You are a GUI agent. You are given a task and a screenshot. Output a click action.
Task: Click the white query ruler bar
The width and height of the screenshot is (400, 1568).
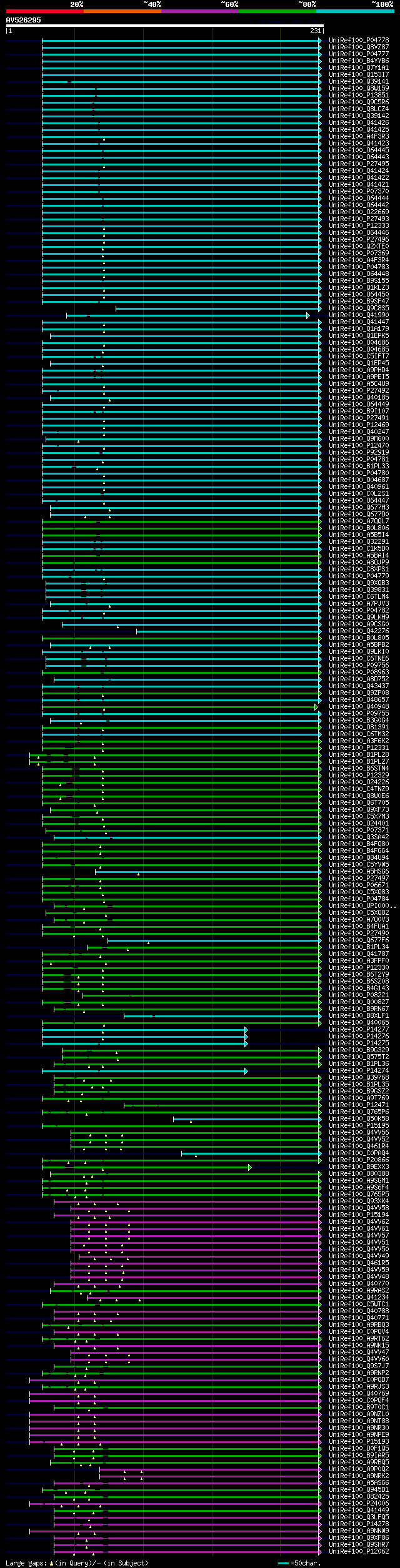tap(164, 26)
